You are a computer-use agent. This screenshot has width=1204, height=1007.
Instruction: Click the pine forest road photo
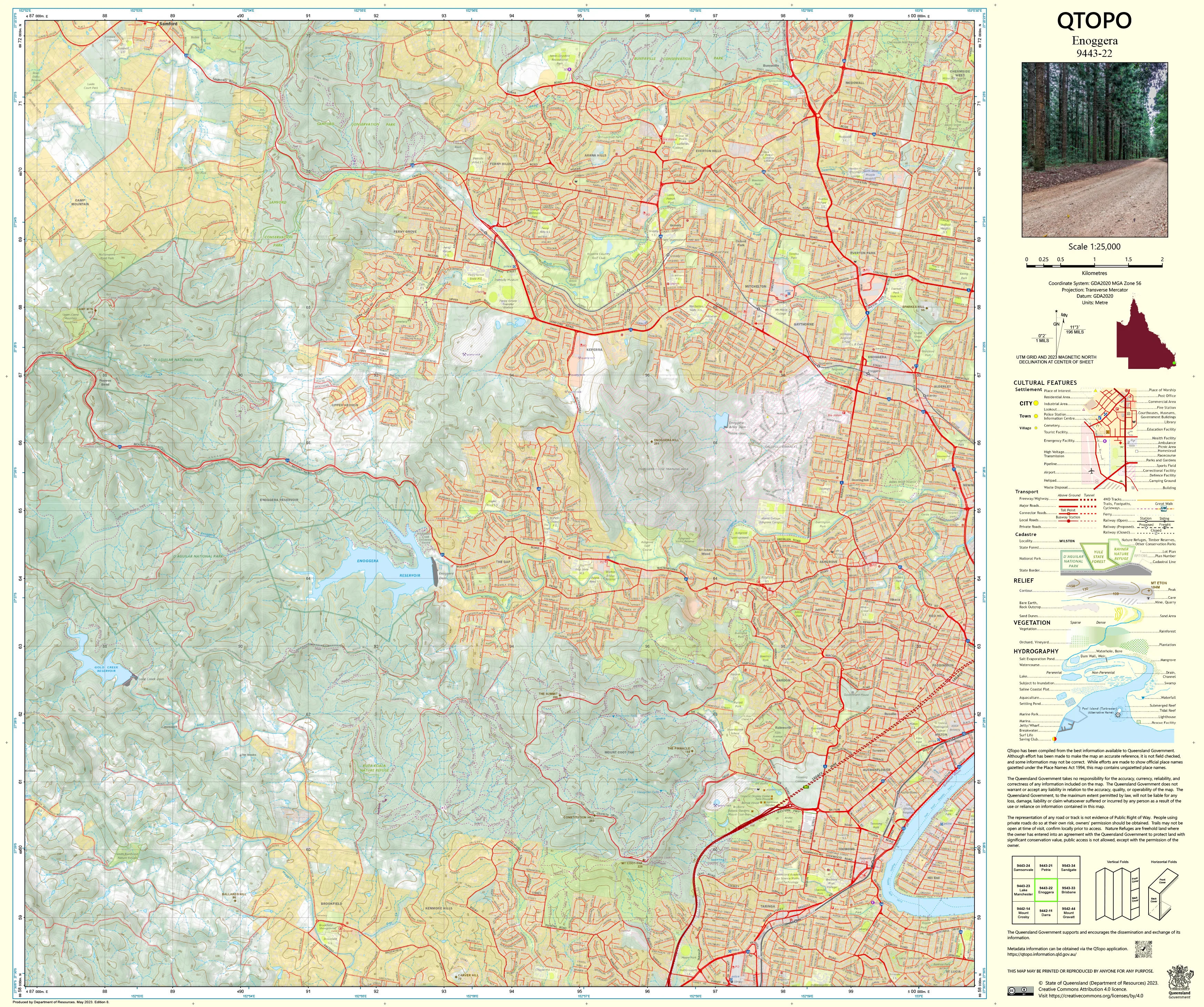click(1094, 150)
